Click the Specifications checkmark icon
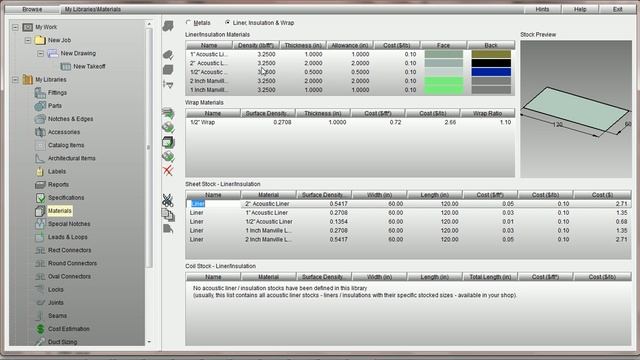 pos(40,198)
